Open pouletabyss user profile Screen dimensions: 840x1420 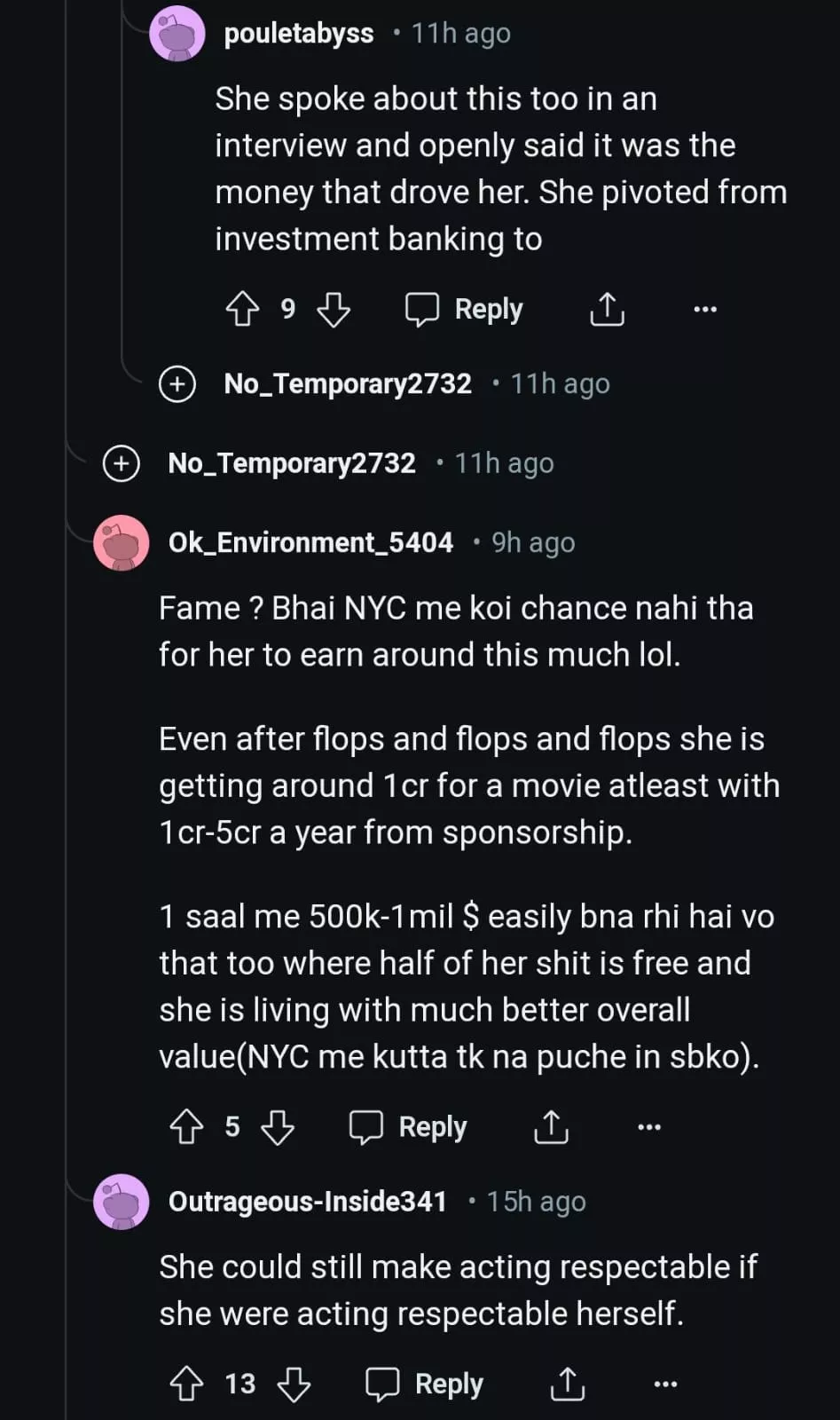[x=298, y=34]
